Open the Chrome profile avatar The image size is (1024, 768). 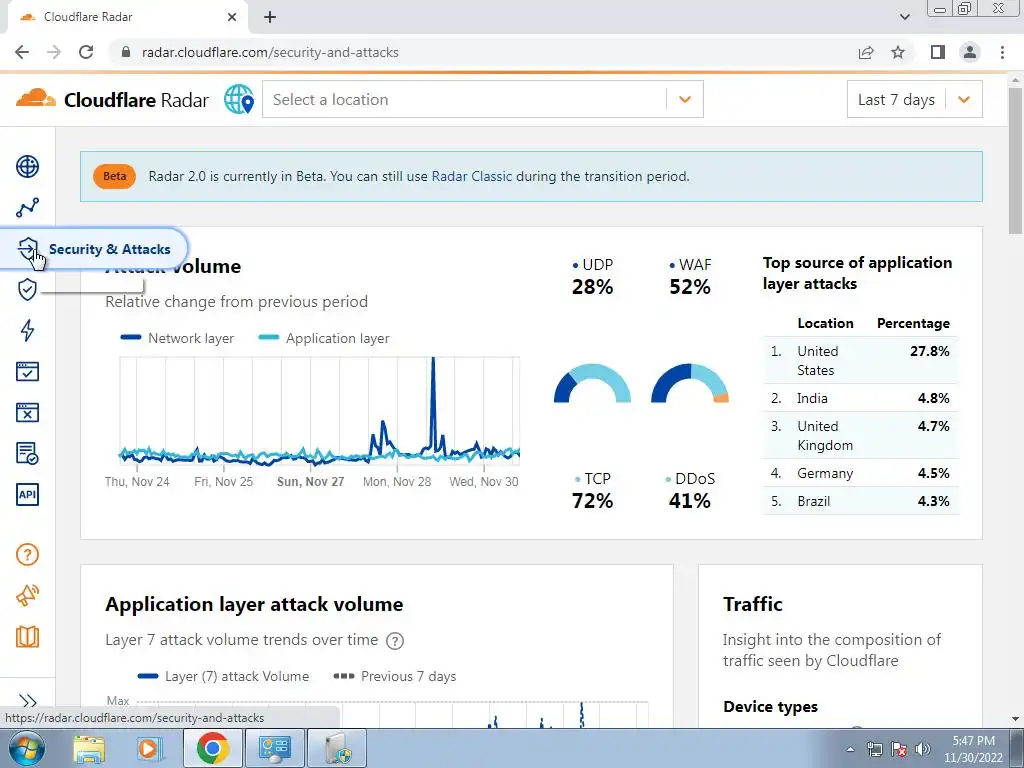(x=970, y=52)
